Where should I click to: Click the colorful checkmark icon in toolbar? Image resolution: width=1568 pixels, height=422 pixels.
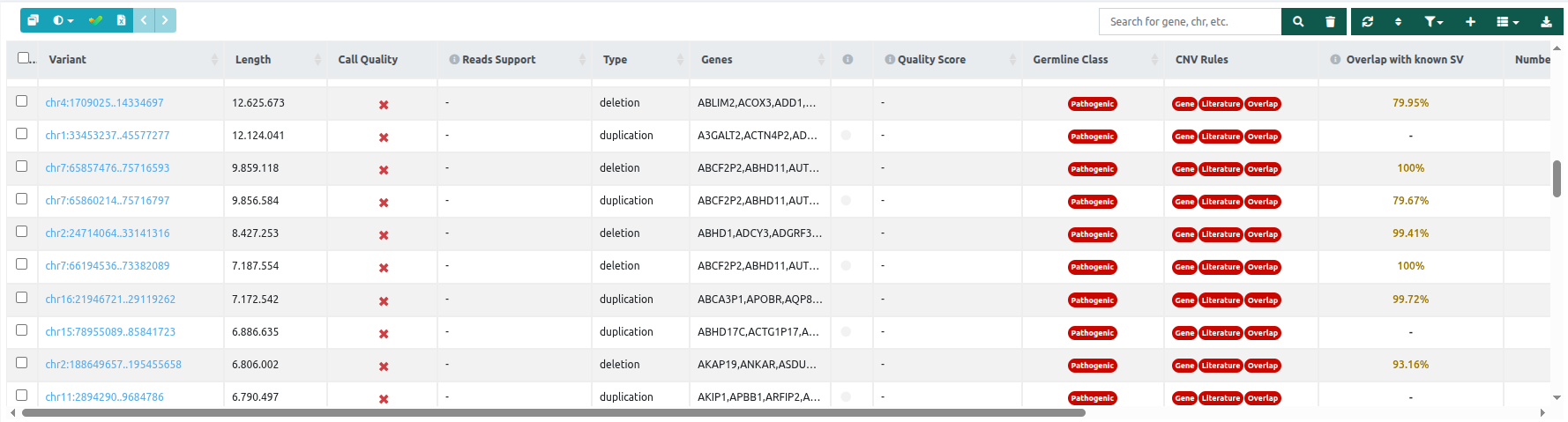[95, 20]
